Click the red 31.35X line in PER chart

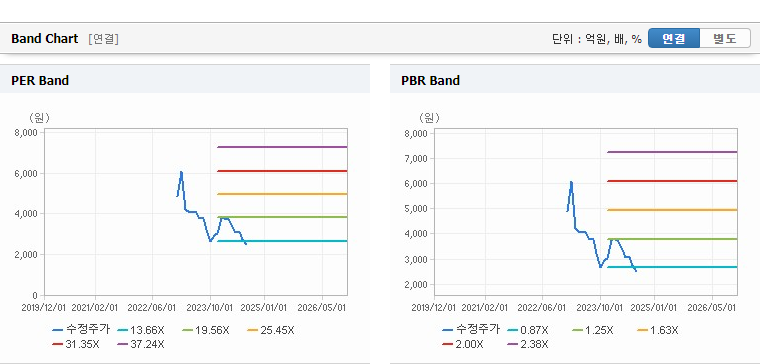point(283,171)
